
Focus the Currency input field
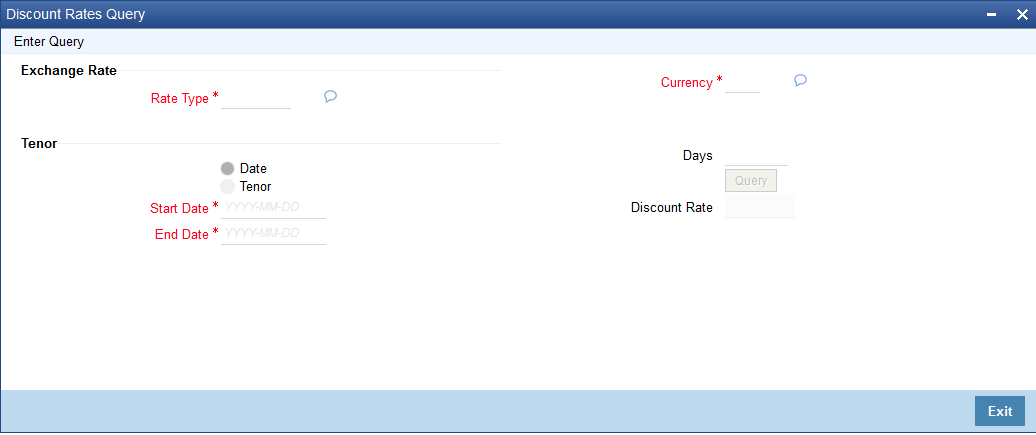[x=743, y=83]
